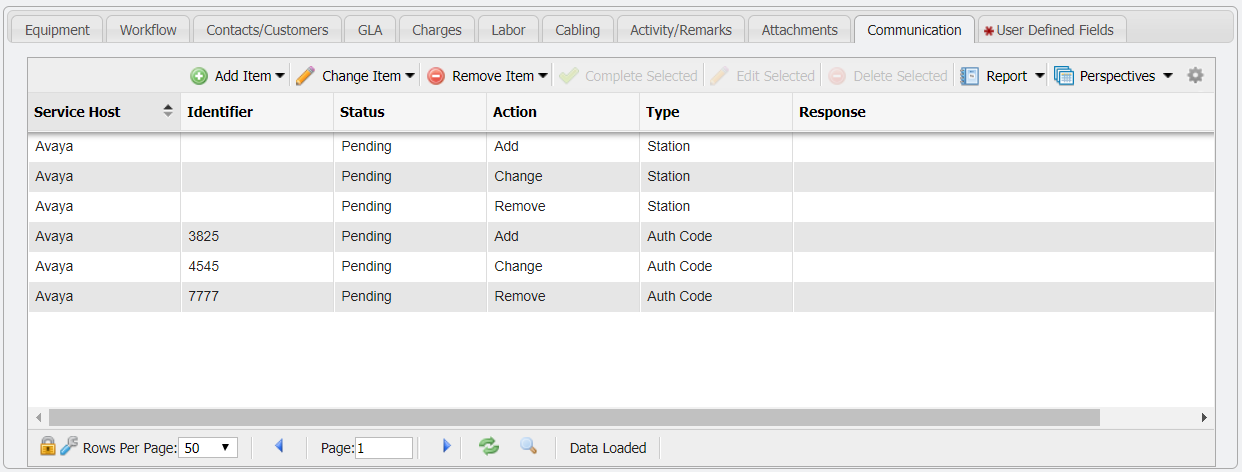Screen dimensions: 1242x472
Task: Click the red Remove Item minus icon
Action: (436, 76)
